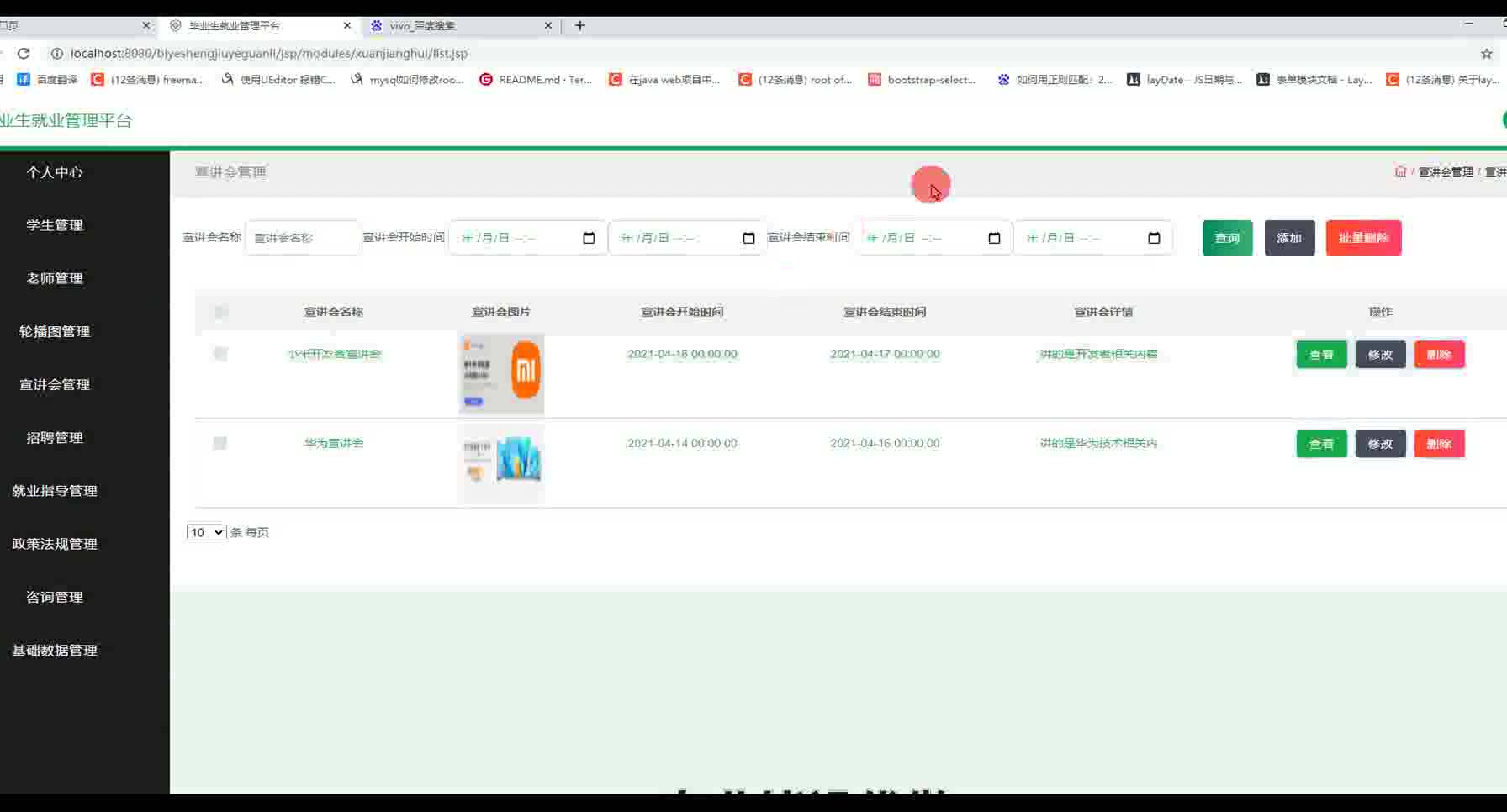The image size is (1507, 812).
Task: Select the 华为宣讲会 name text
Action: coord(334,443)
